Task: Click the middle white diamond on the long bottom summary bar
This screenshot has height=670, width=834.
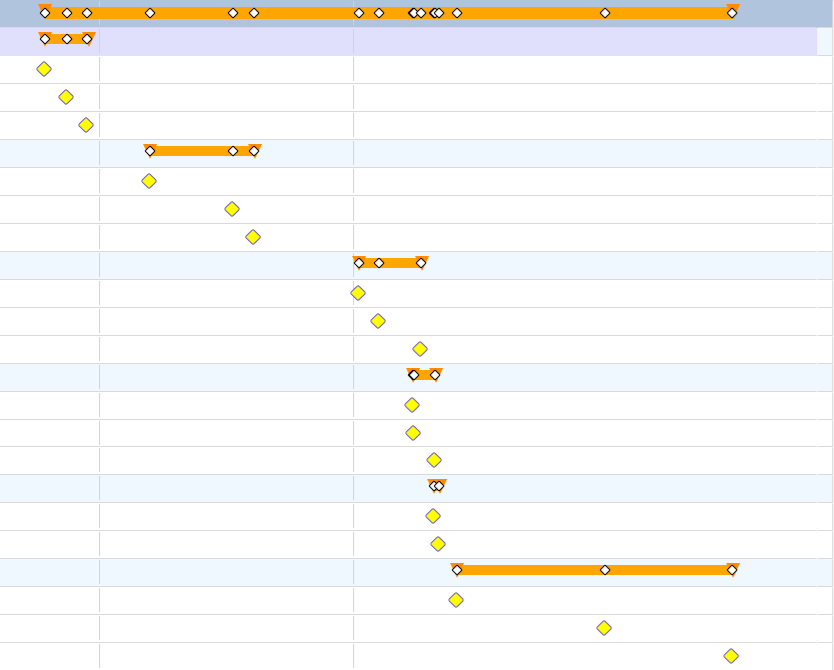Action: tap(605, 570)
